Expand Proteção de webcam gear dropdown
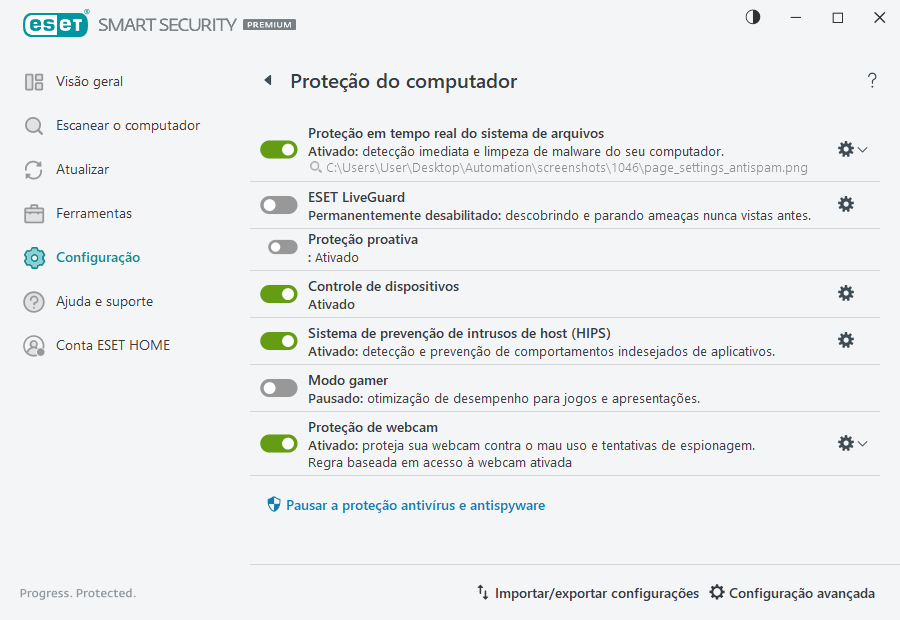The image size is (900, 620). point(862,442)
